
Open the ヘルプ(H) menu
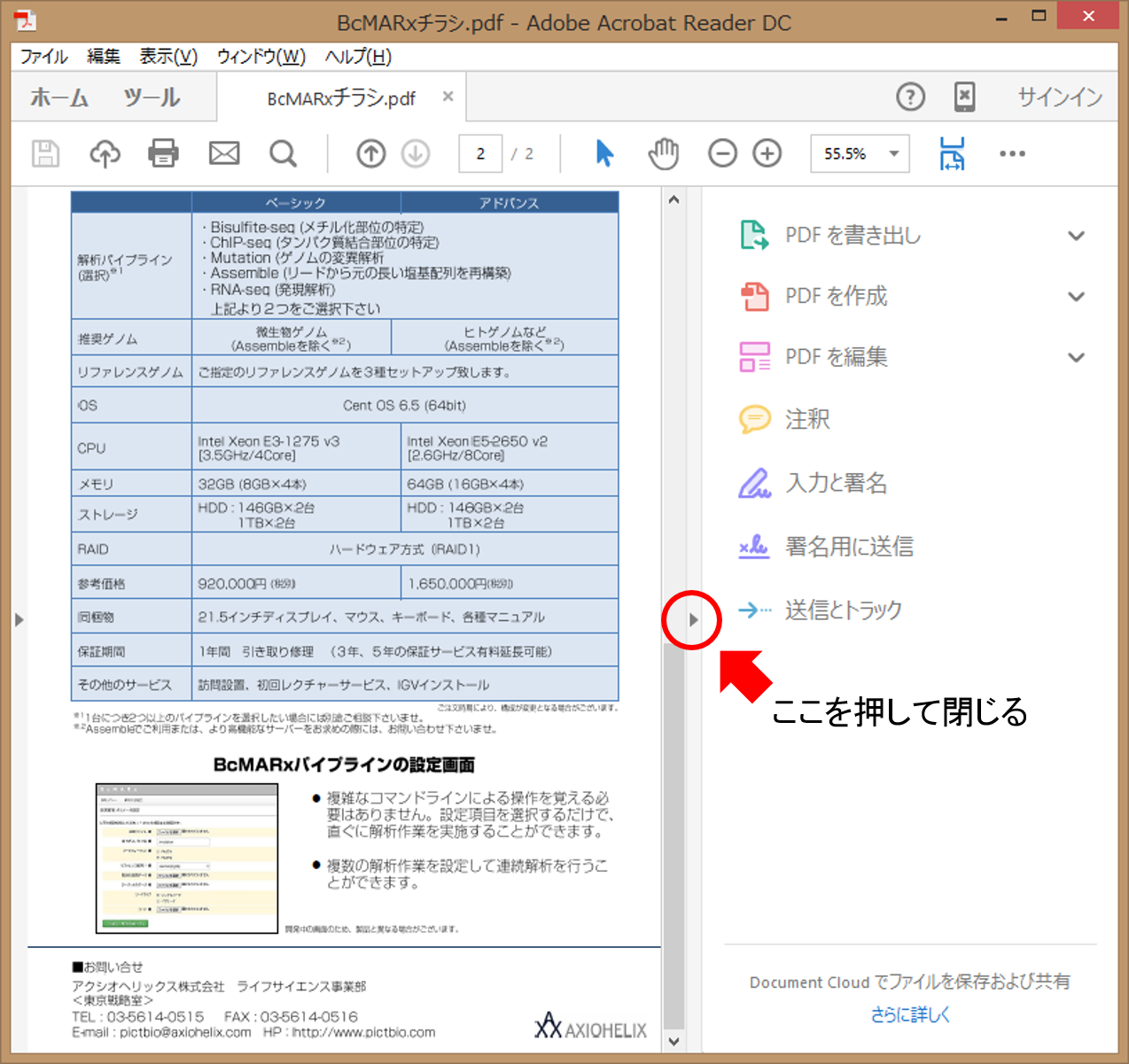click(x=358, y=57)
